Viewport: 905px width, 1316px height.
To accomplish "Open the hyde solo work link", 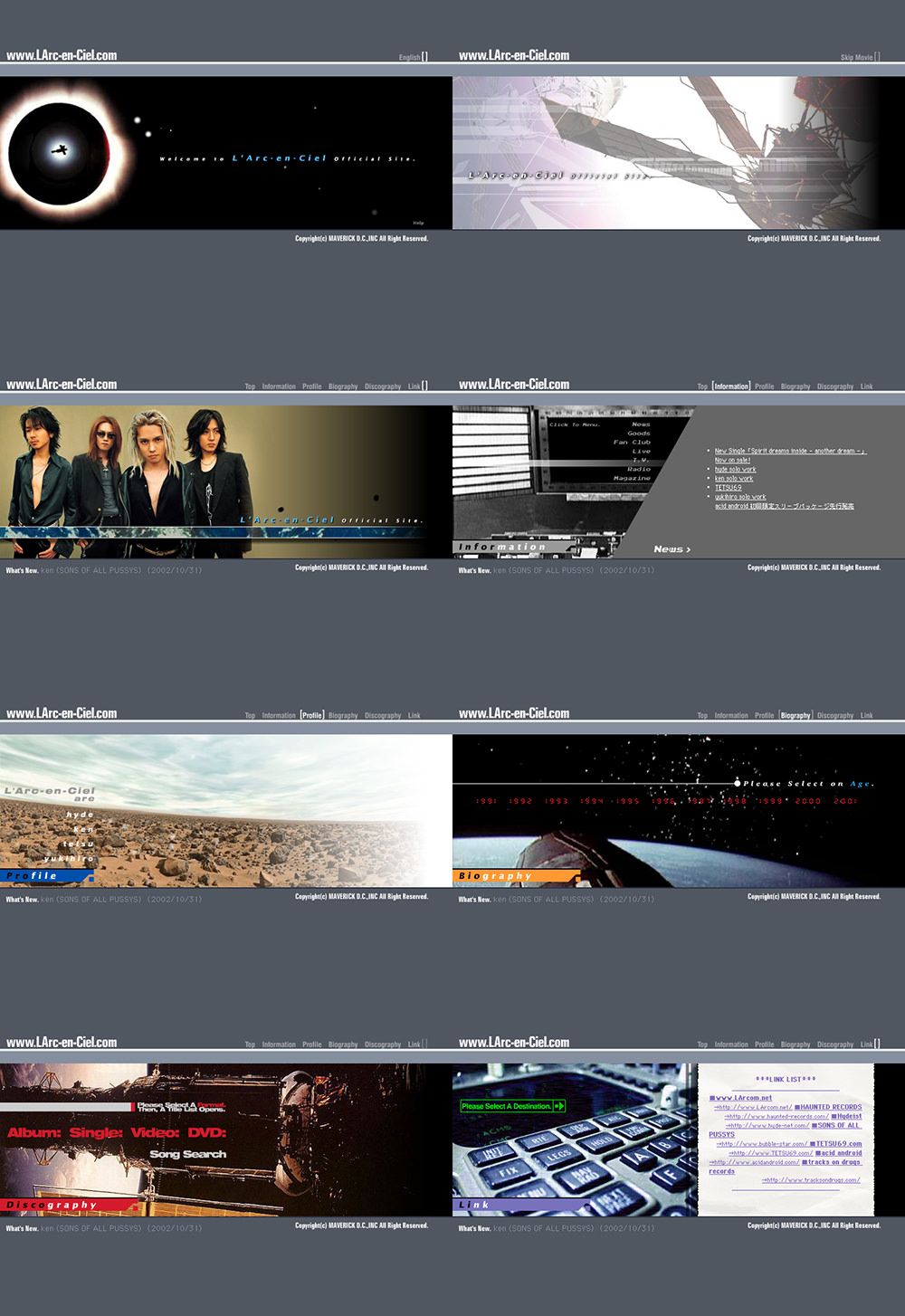I will click(x=735, y=470).
